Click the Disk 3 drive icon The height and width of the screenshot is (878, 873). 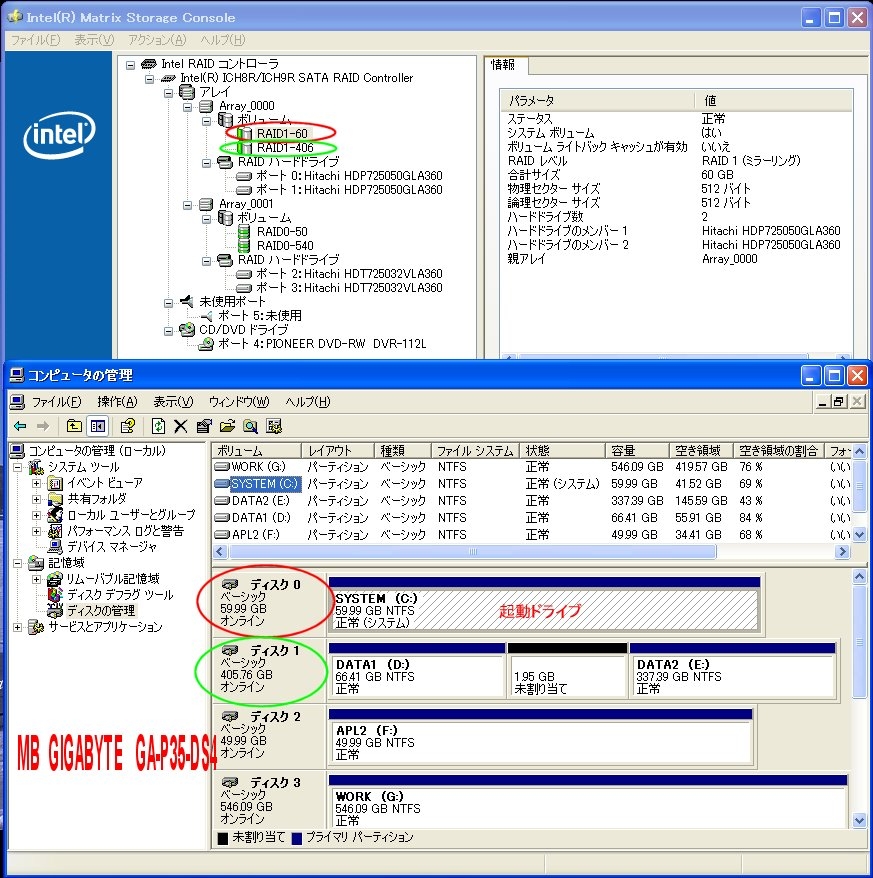click(230, 782)
